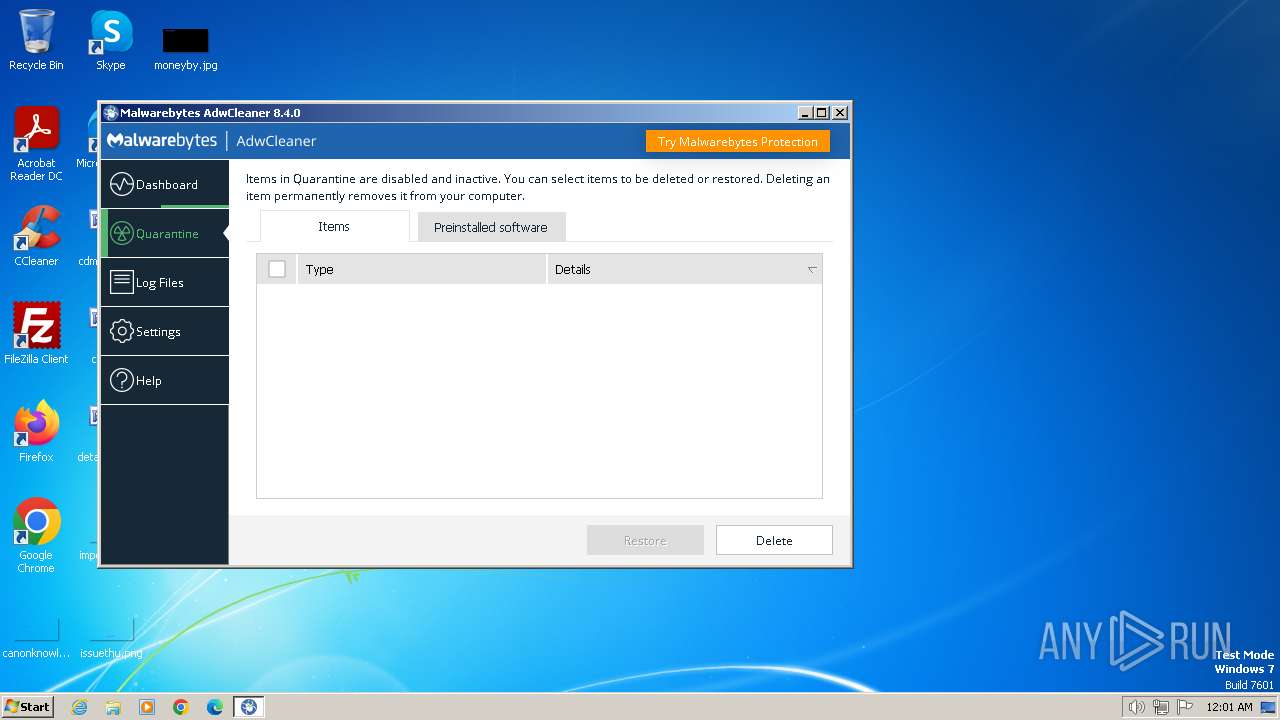Launch Chrome from the taskbar
The image size is (1280, 720).
(181, 707)
